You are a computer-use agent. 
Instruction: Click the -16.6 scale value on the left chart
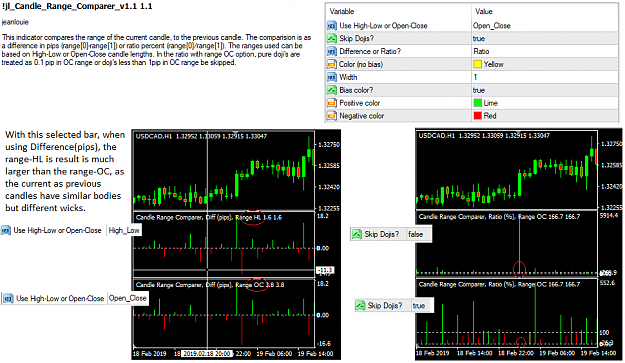pyautogui.click(x=324, y=343)
